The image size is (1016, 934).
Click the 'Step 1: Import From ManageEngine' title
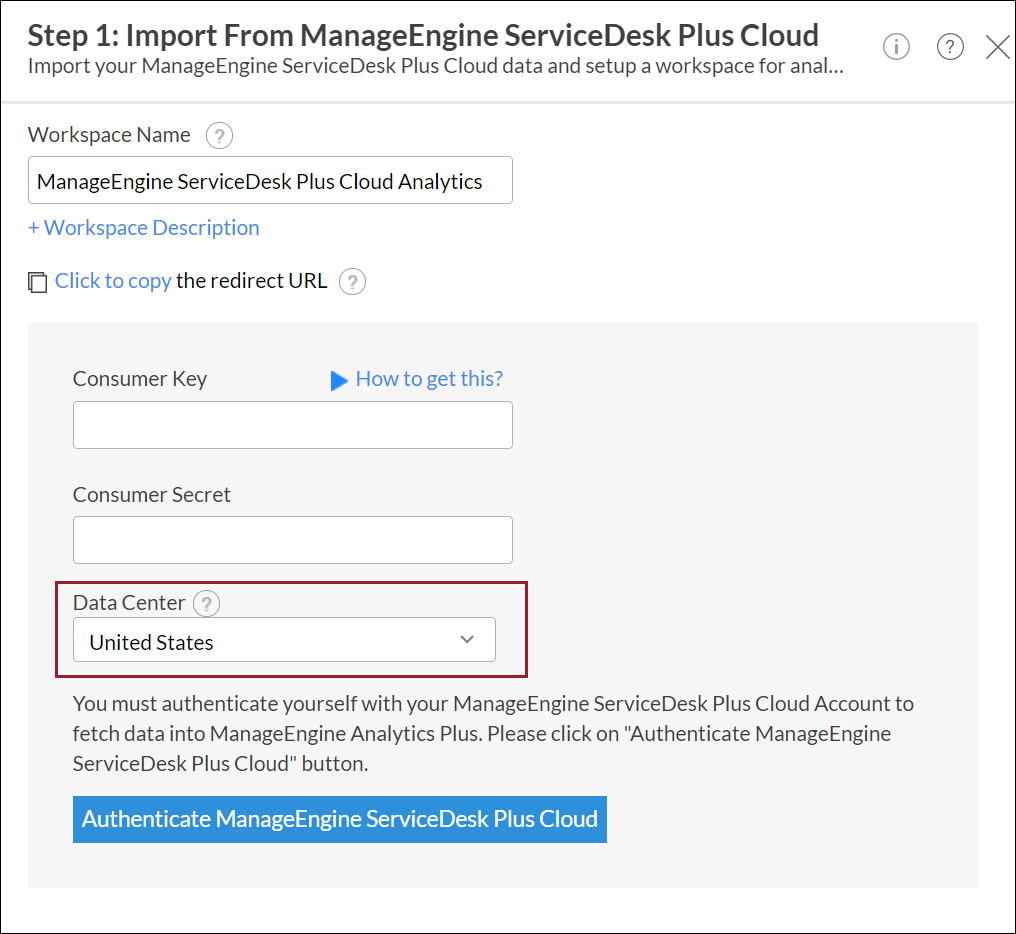pos(423,35)
